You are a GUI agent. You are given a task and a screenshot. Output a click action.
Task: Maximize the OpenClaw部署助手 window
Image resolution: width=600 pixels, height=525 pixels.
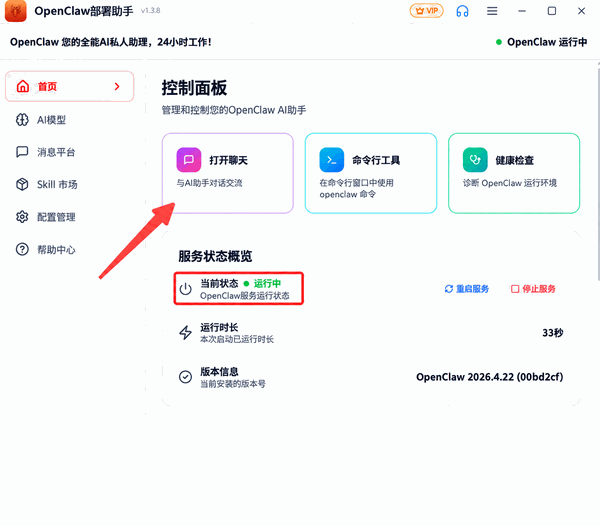tap(552, 11)
